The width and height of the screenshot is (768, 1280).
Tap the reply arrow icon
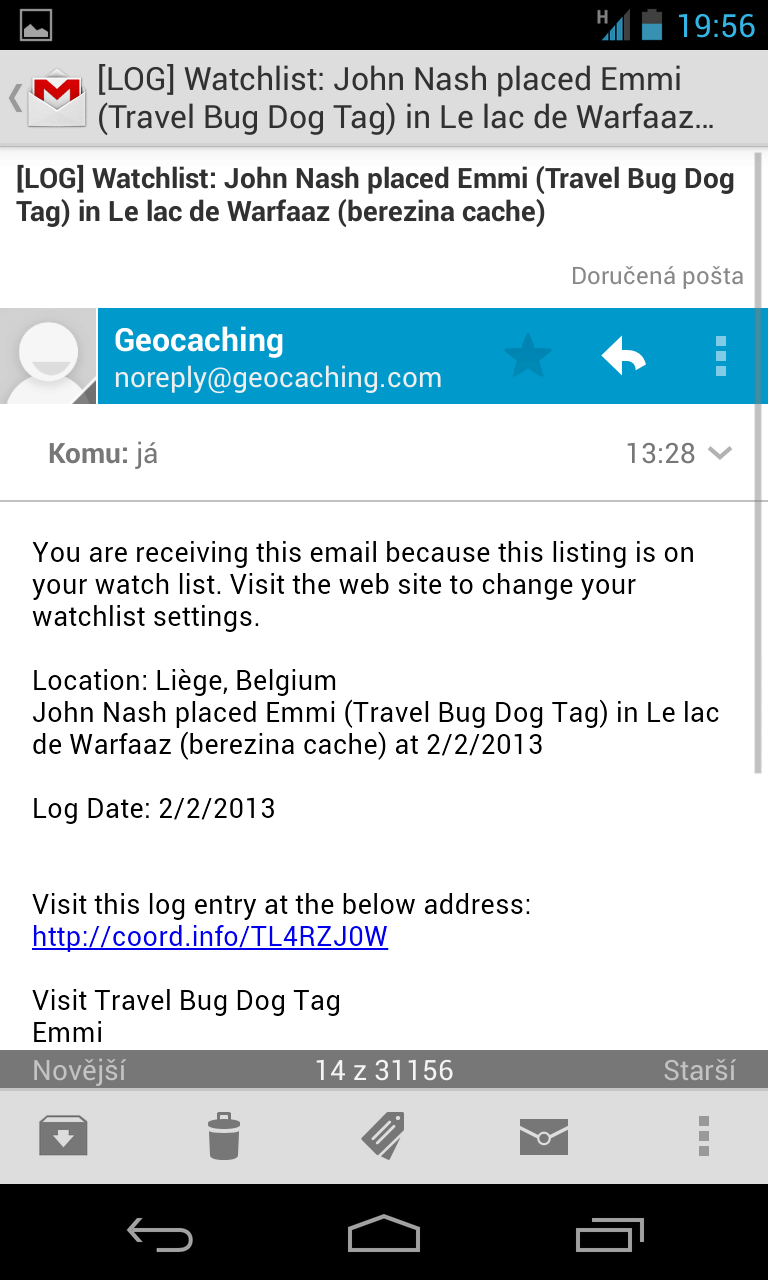pos(623,356)
